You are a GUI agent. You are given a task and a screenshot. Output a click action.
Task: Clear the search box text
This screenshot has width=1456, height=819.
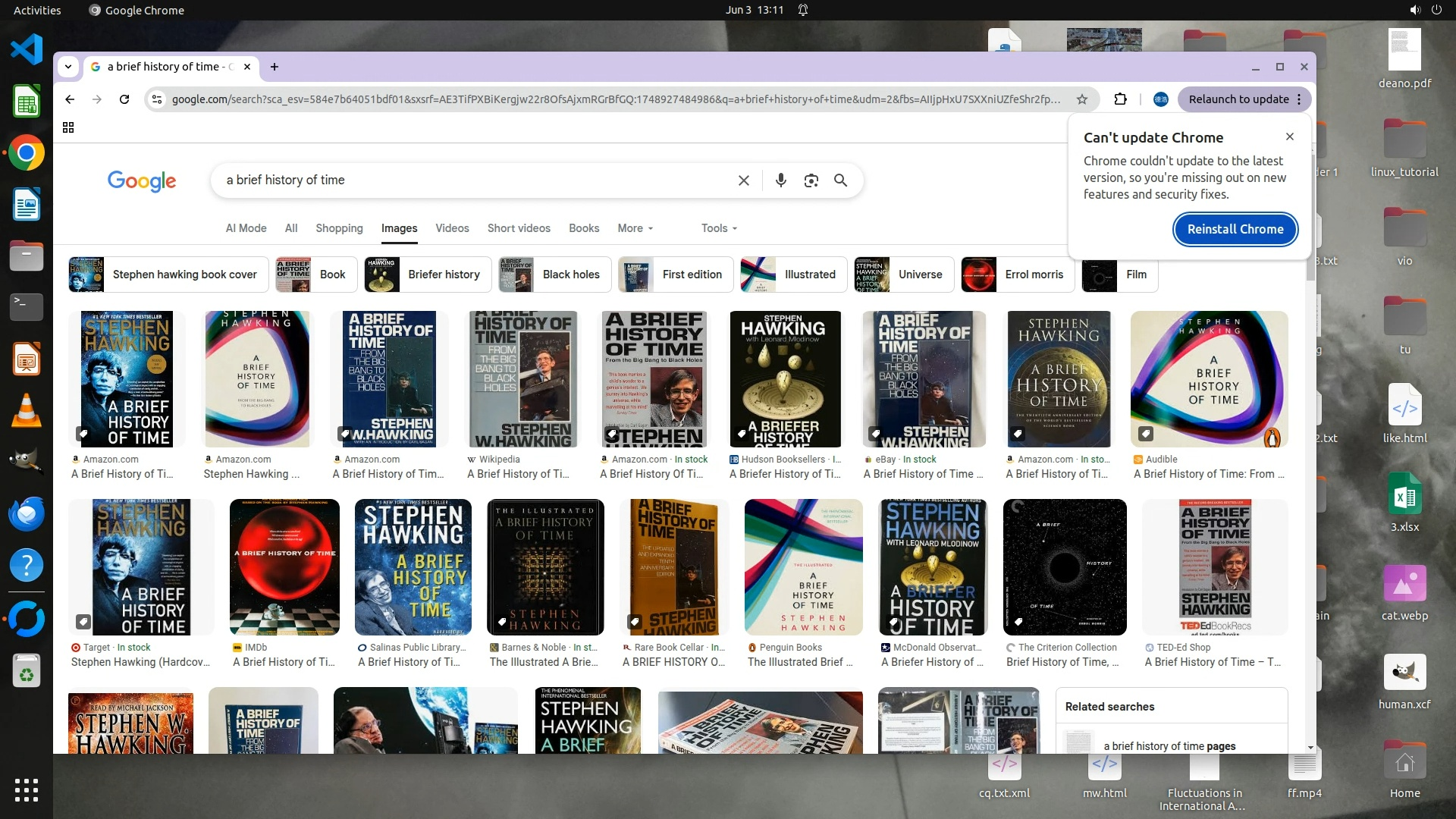coord(743,180)
